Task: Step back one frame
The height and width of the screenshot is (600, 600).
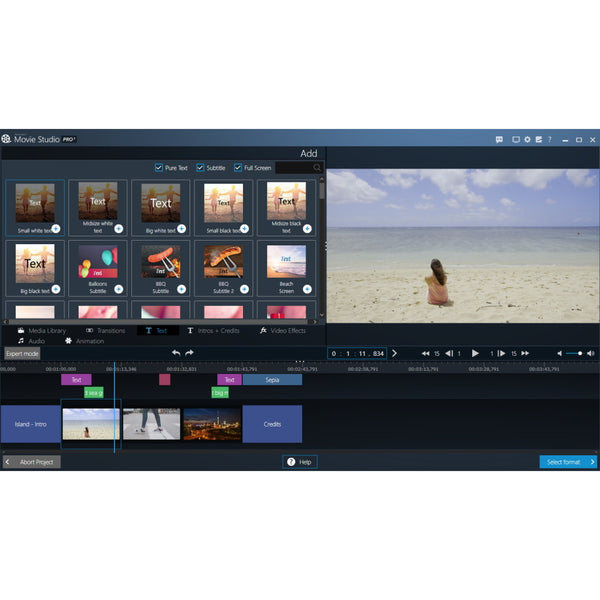Action: point(449,354)
